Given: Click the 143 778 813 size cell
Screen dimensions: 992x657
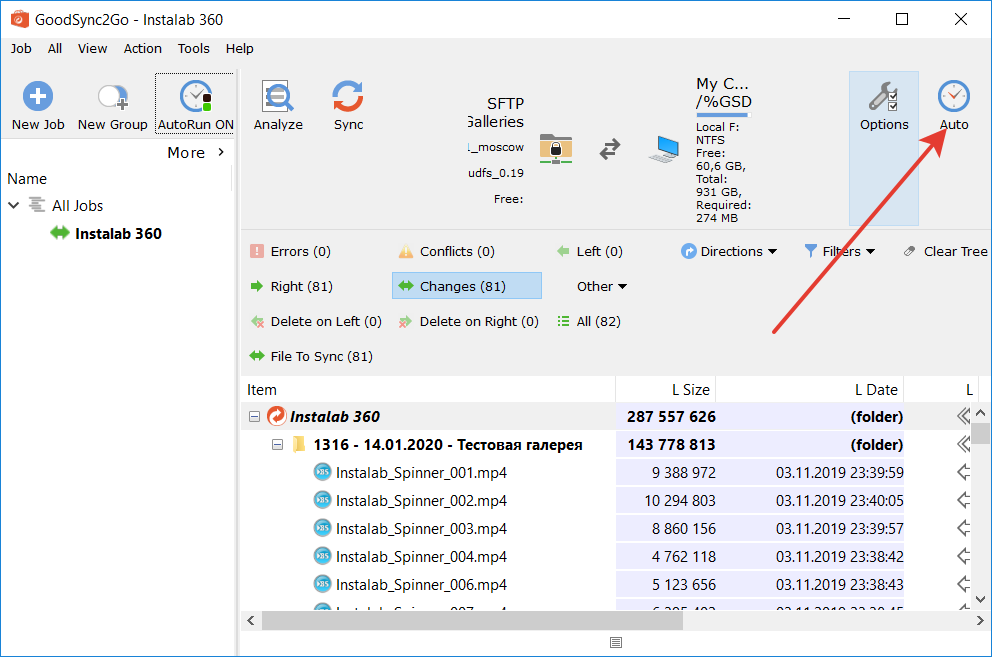Looking at the screenshot, I should [666, 444].
